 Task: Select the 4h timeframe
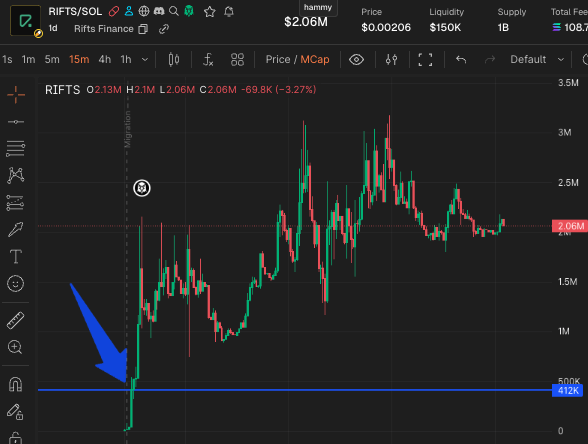coord(105,59)
